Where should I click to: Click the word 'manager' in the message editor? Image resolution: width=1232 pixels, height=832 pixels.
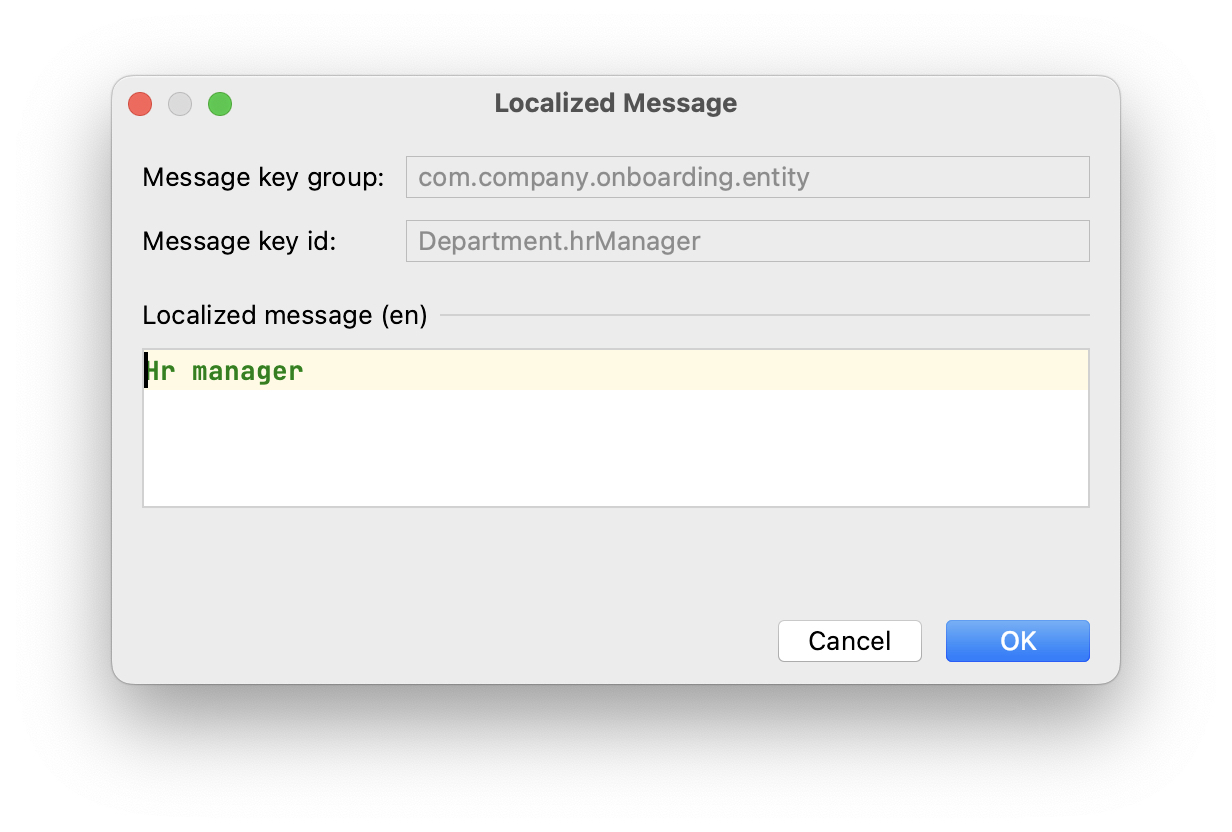247,371
